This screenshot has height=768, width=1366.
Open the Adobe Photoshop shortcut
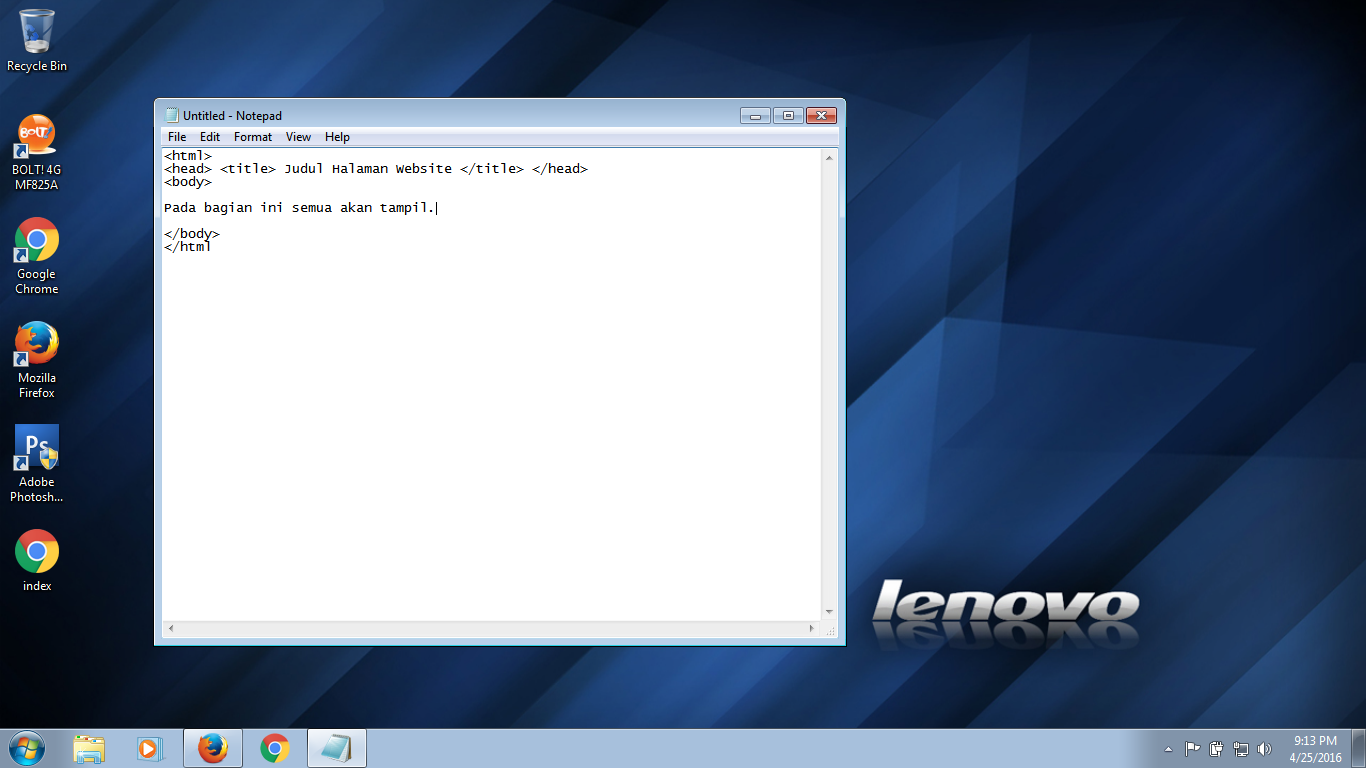tap(36, 448)
